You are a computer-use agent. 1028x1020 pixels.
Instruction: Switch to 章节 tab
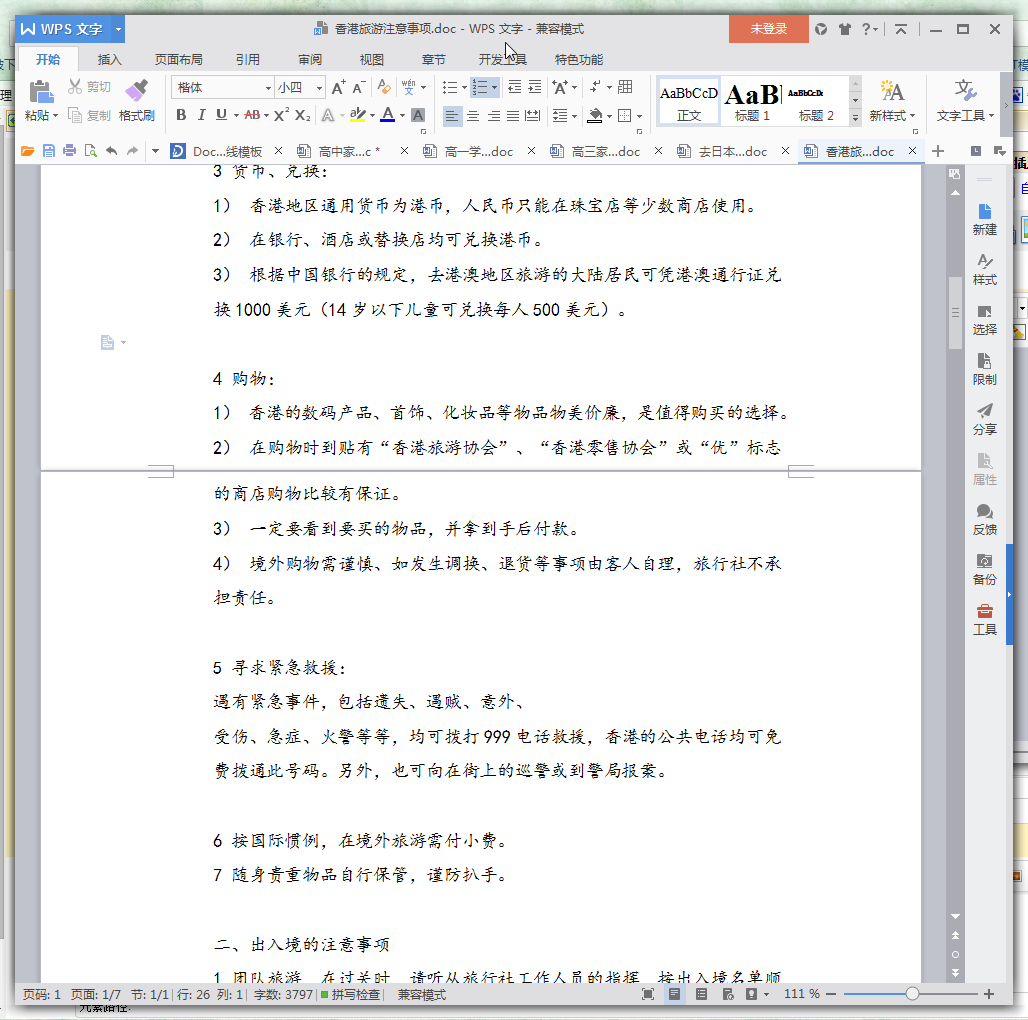point(433,60)
